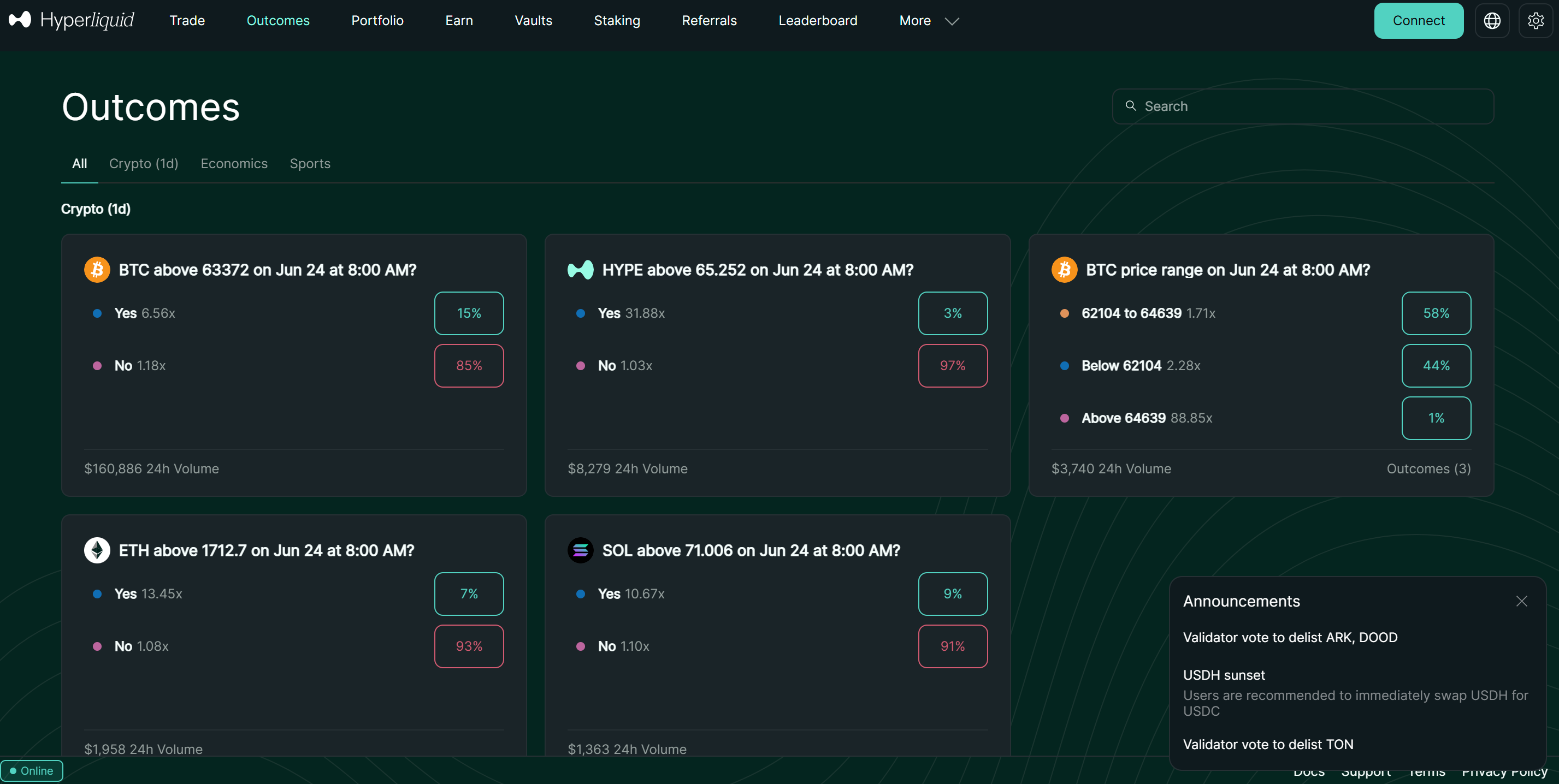The height and width of the screenshot is (784, 1559).
Task: Click the Online status indicator
Action: [32, 771]
